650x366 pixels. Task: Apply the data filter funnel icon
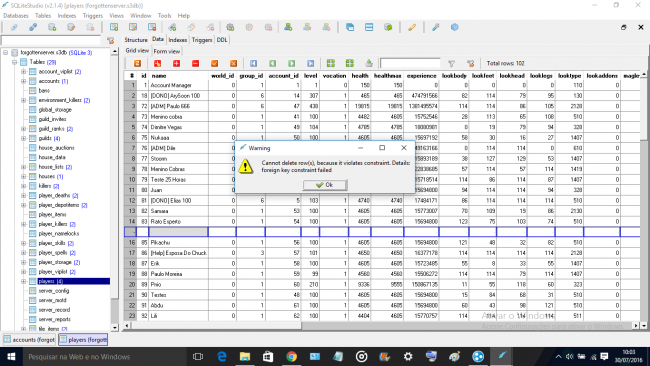tap(451, 63)
